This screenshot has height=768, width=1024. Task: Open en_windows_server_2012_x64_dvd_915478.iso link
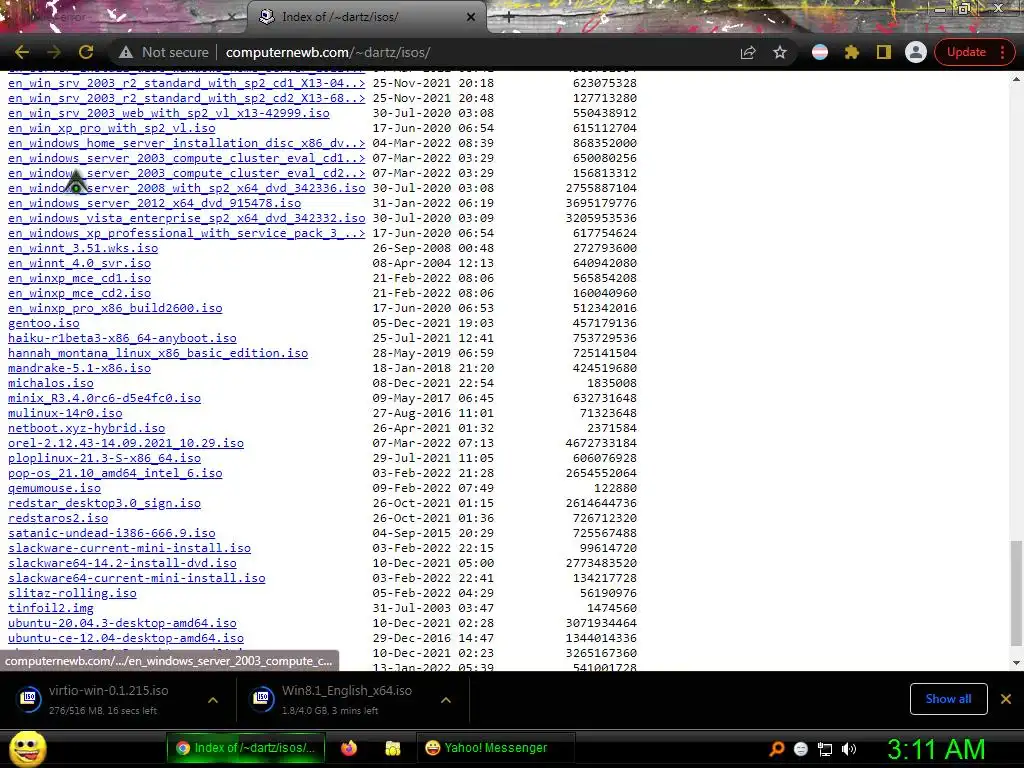pyautogui.click(x=154, y=203)
